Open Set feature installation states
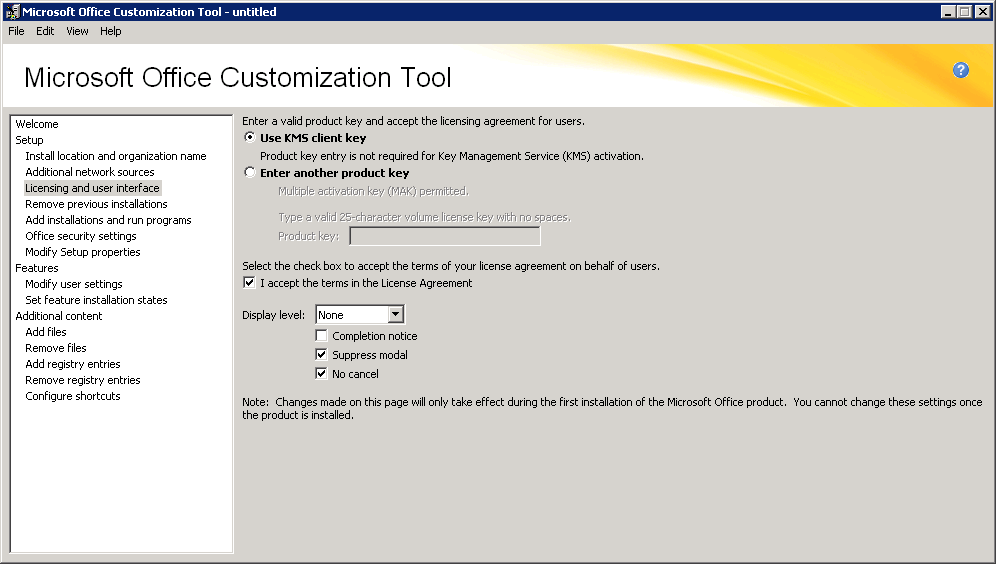Viewport: 996px width, 564px height. point(96,300)
